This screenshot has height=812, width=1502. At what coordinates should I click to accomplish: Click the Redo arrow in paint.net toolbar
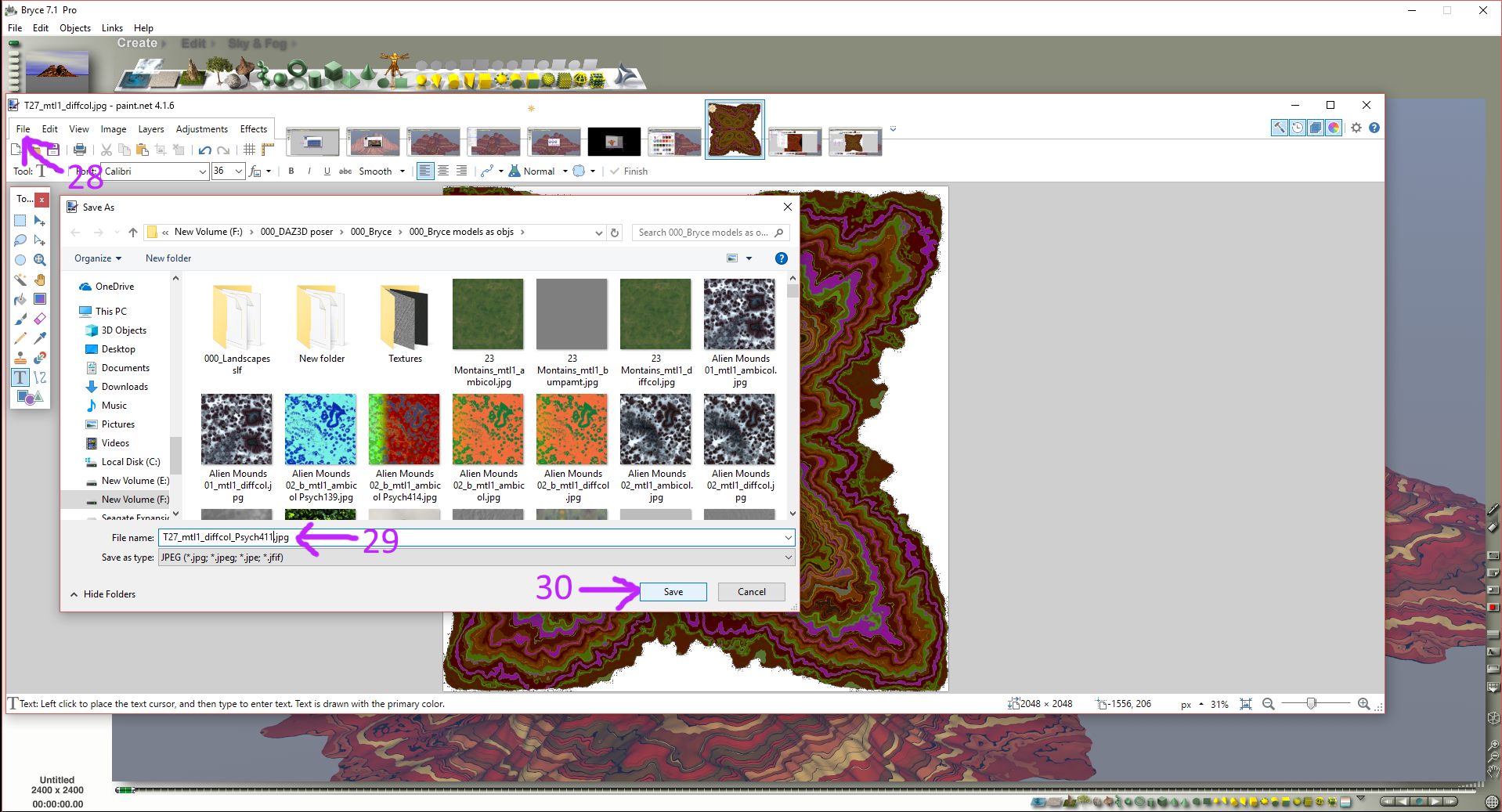pos(224,150)
